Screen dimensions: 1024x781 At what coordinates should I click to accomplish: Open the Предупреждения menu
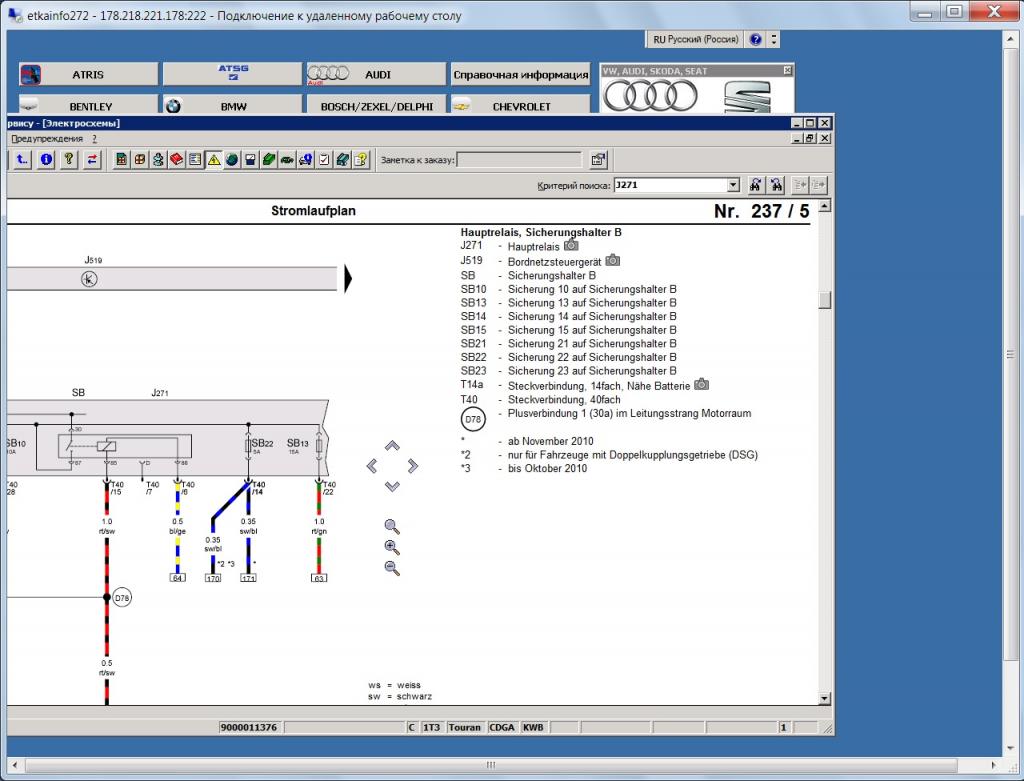coord(47,138)
